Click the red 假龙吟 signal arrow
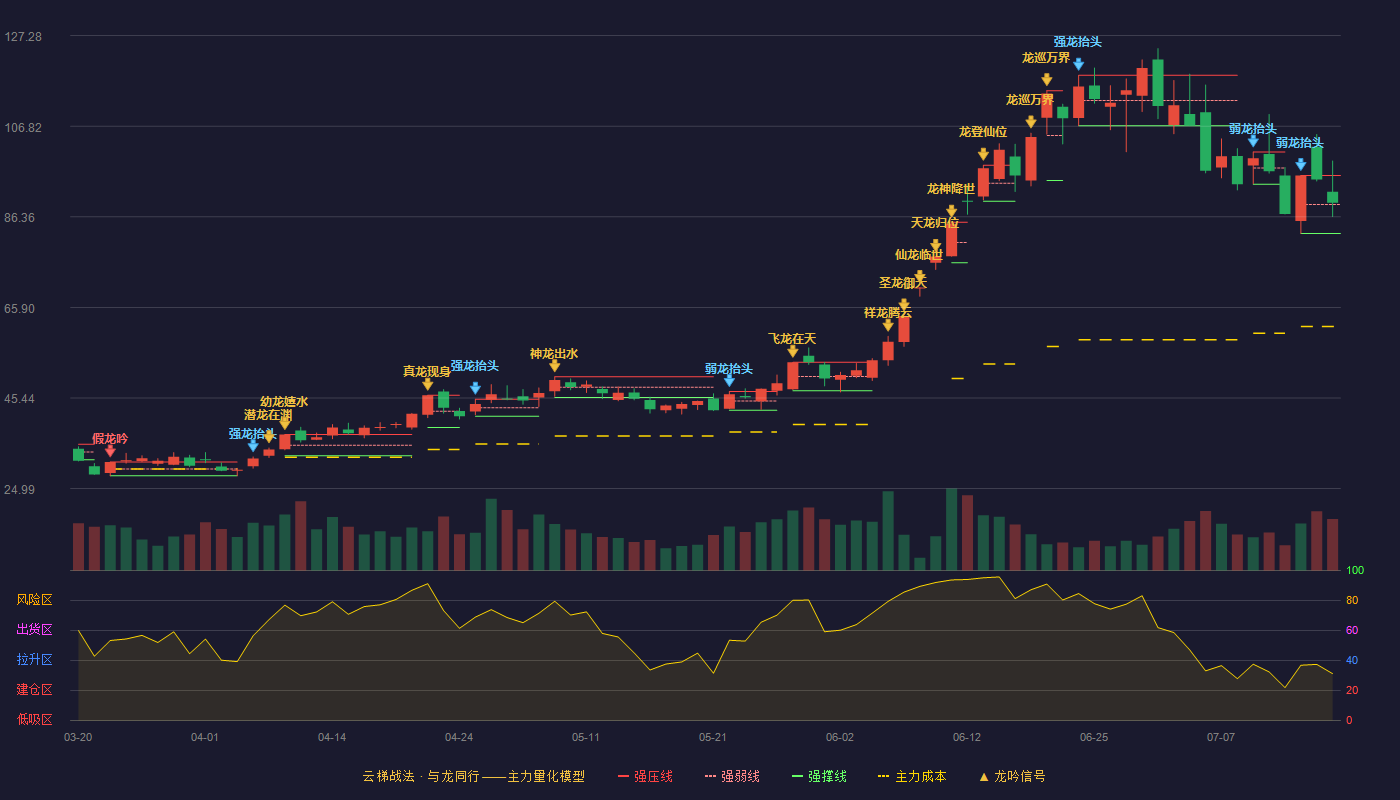This screenshot has height=800, width=1400. pos(110,452)
